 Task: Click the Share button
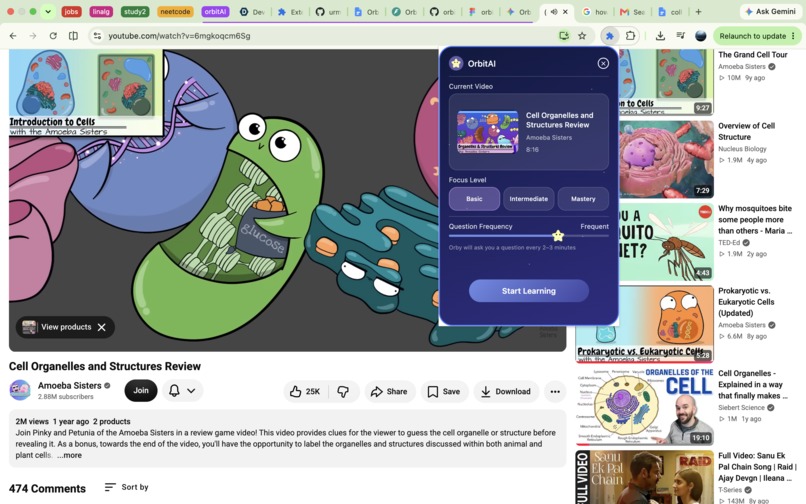click(390, 391)
